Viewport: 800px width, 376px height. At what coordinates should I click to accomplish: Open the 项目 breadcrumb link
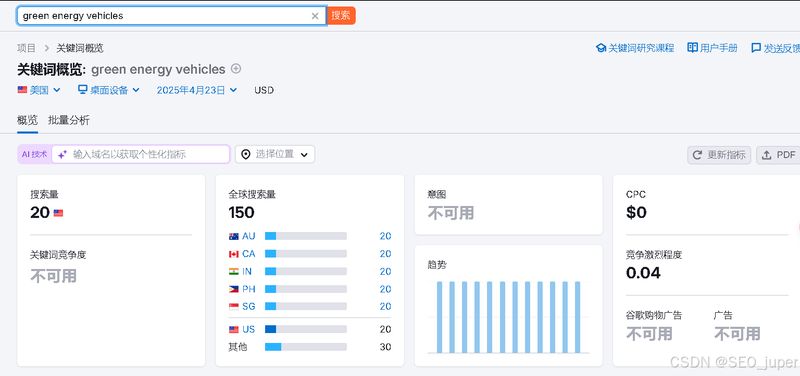27,48
